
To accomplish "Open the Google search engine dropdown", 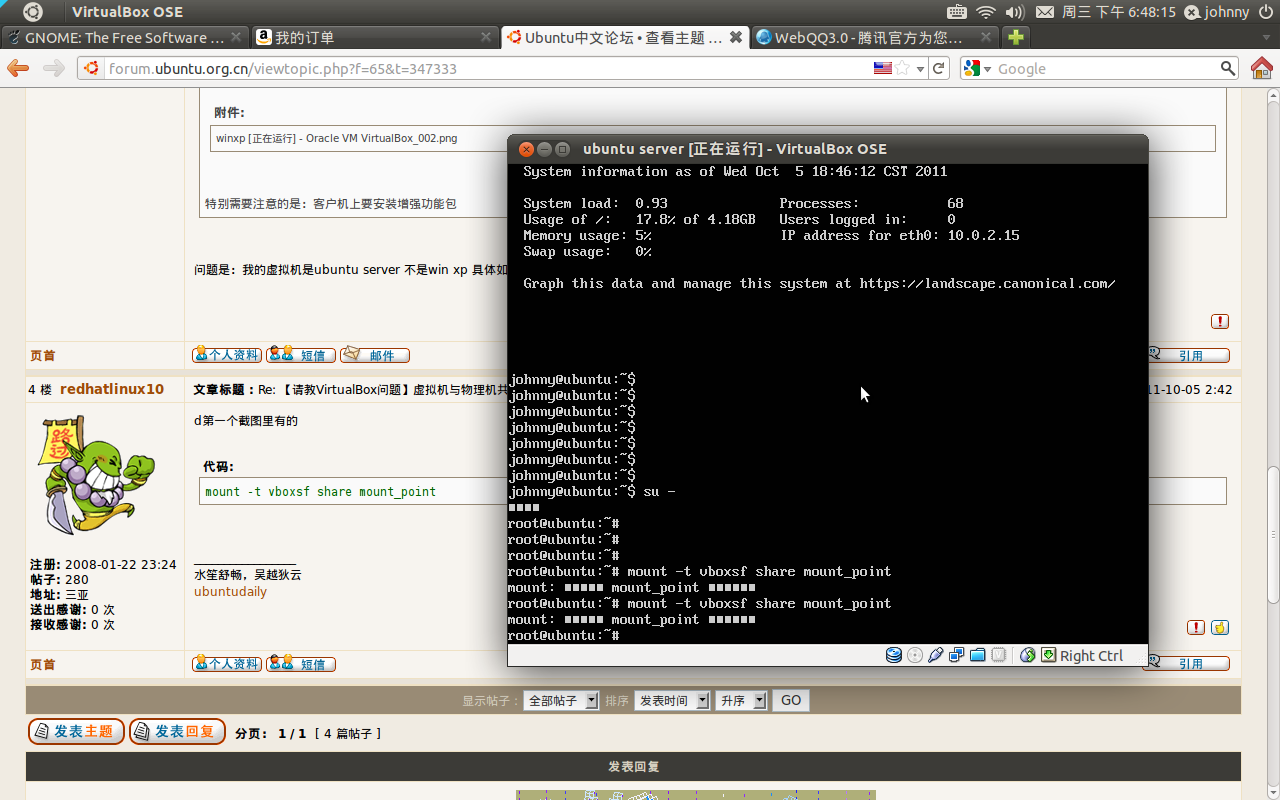I will pyautogui.click(x=977, y=68).
